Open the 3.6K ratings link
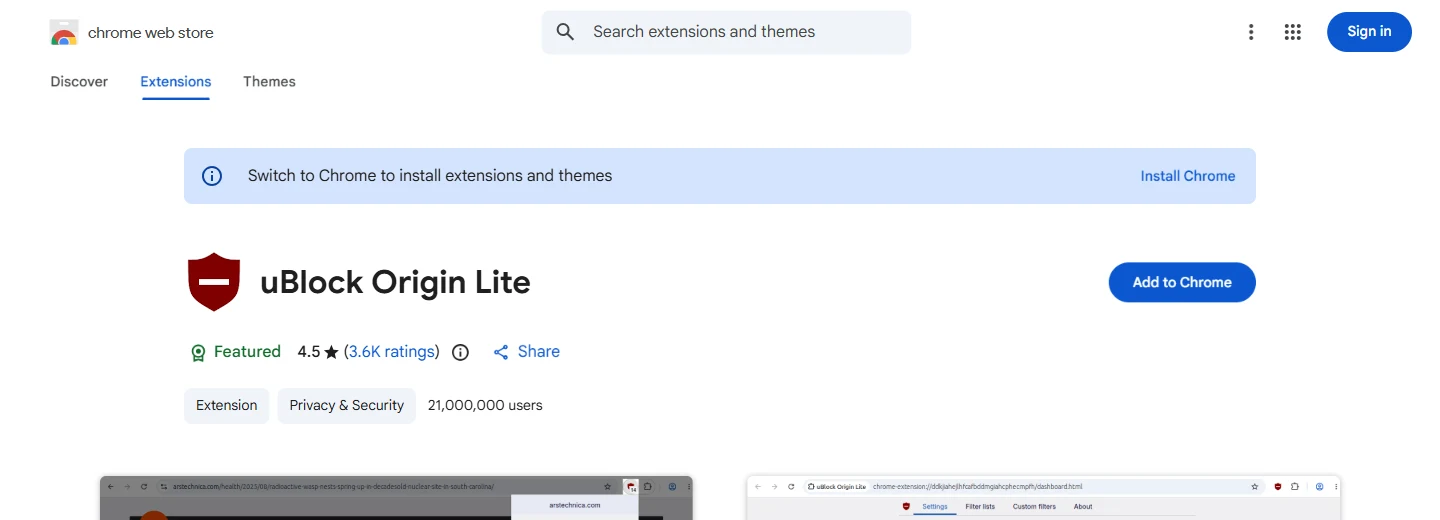The height and width of the screenshot is (520, 1440). point(392,352)
